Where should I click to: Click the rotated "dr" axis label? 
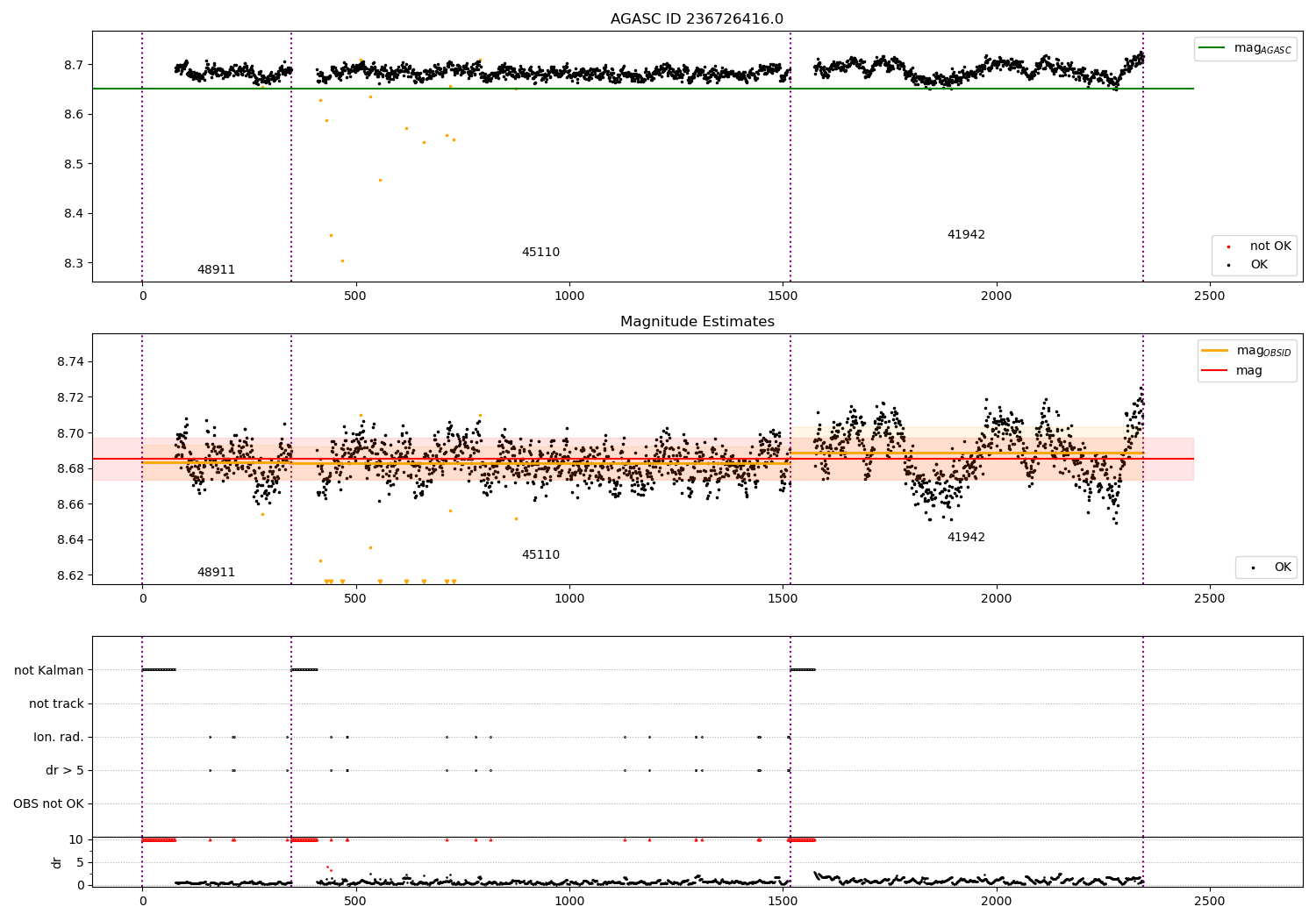(56, 862)
